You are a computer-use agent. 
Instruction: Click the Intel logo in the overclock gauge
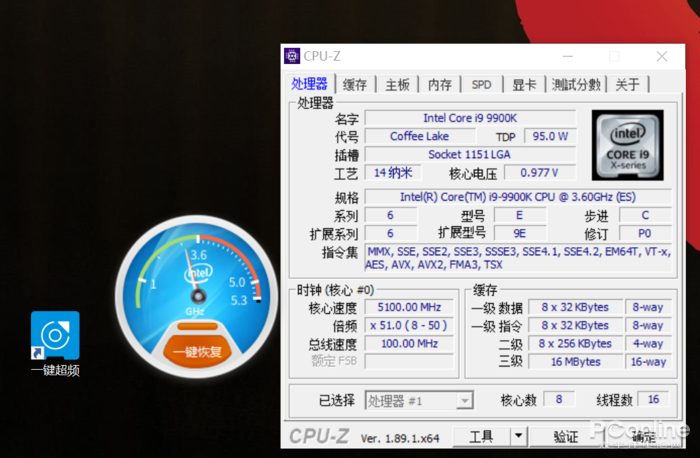[199, 273]
